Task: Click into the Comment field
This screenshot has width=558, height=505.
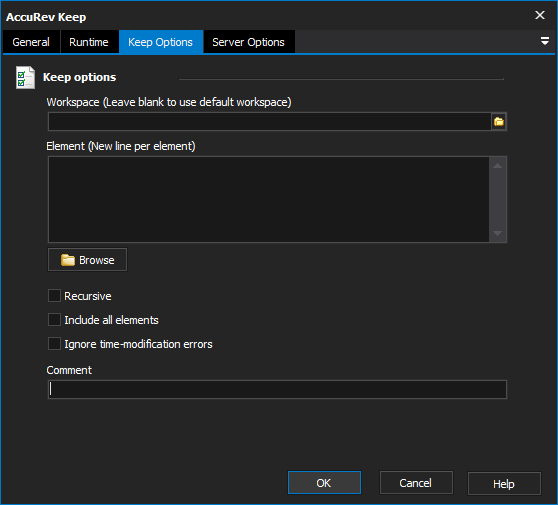Action: point(277,389)
